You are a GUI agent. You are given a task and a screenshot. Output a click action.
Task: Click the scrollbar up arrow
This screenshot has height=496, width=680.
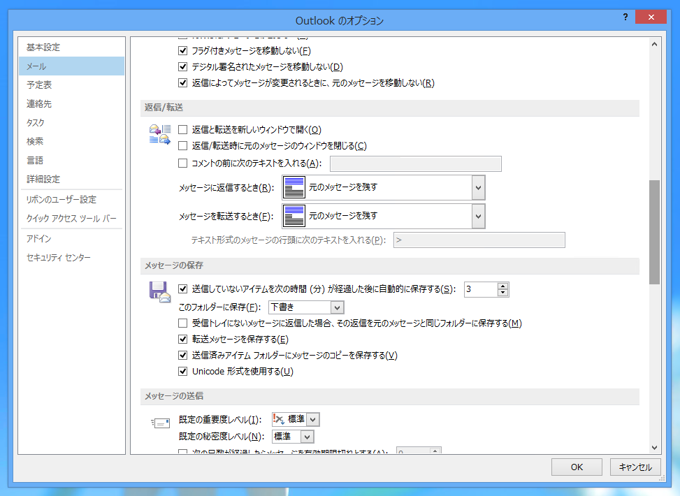click(654, 44)
